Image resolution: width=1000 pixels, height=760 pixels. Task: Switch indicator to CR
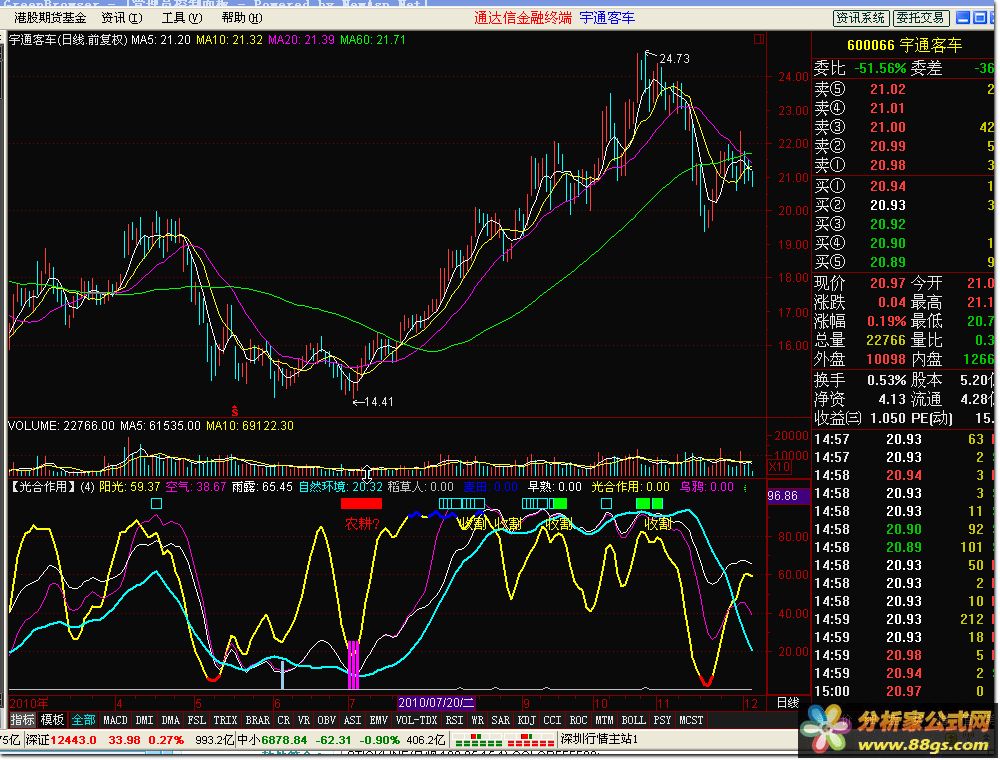tap(284, 720)
